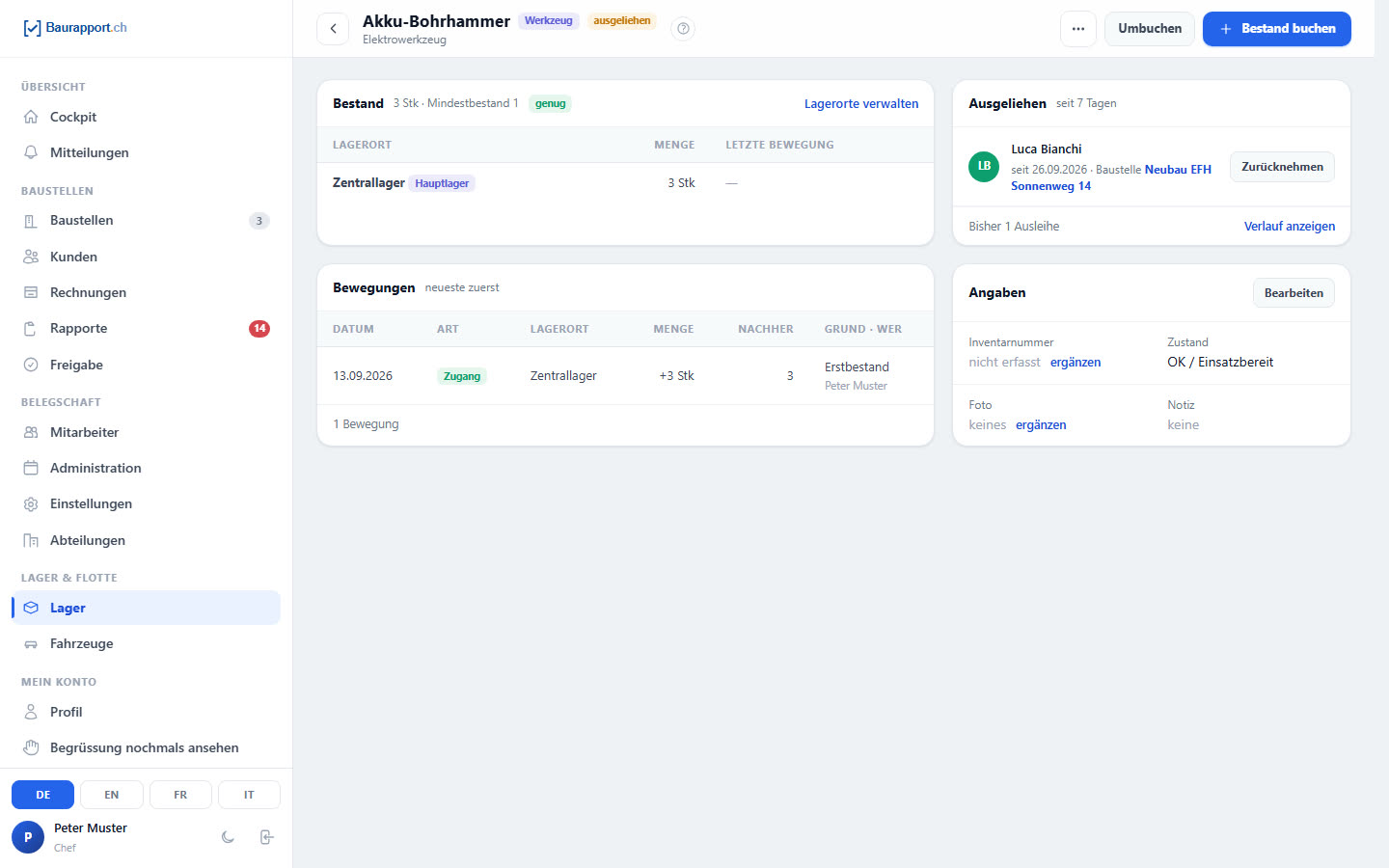
Task: Open Lagerorte verwalten link
Action: tap(861, 104)
